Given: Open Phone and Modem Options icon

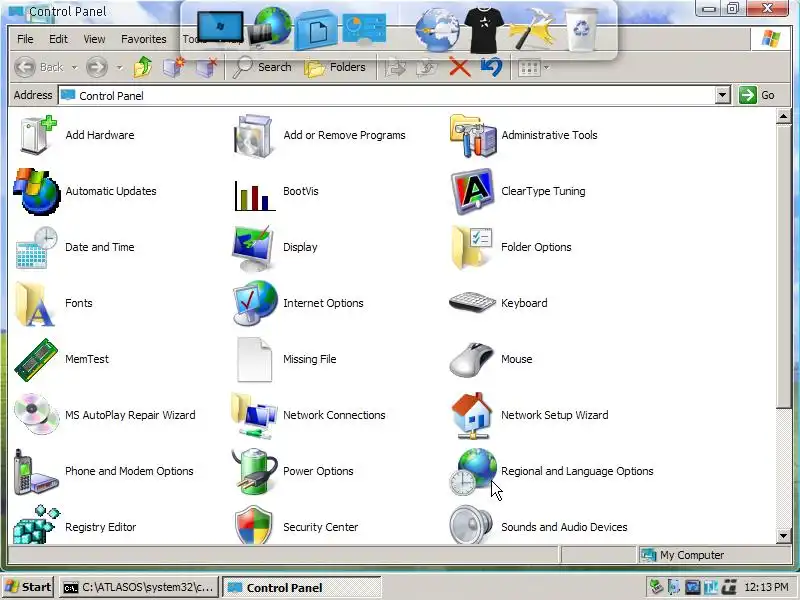Looking at the screenshot, I should [36, 472].
